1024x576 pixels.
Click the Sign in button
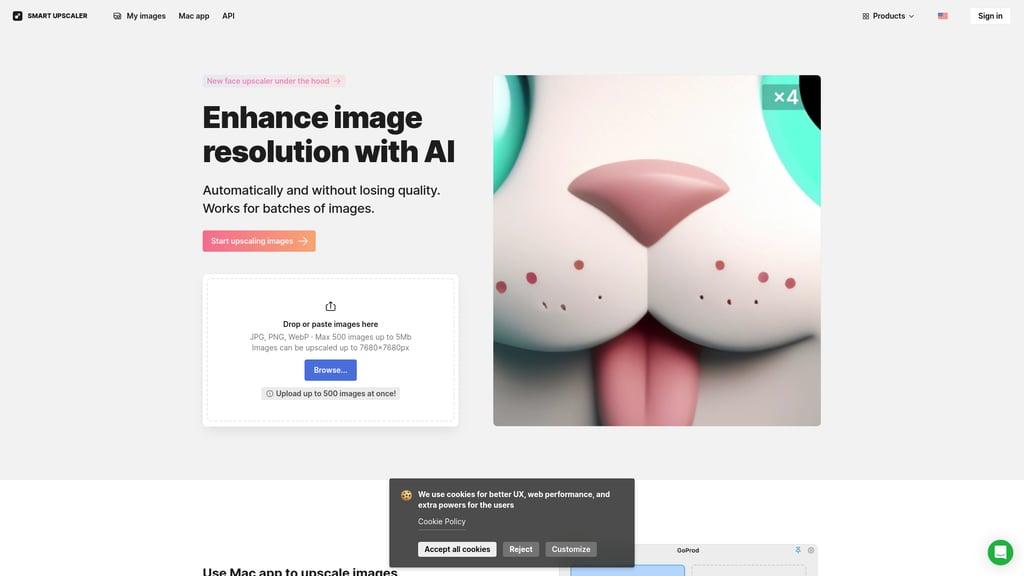point(990,16)
